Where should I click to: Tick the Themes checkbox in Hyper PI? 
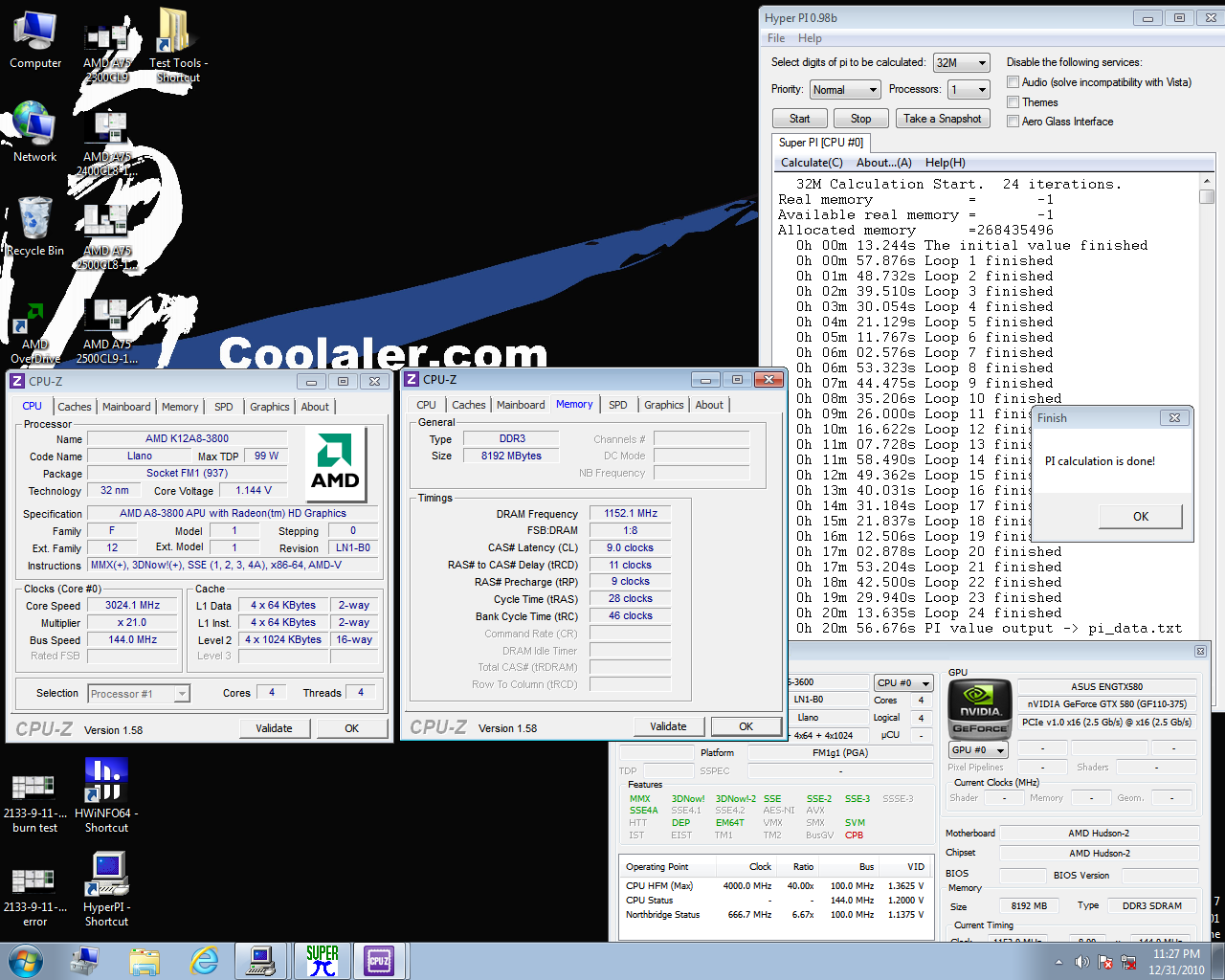[1013, 102]
